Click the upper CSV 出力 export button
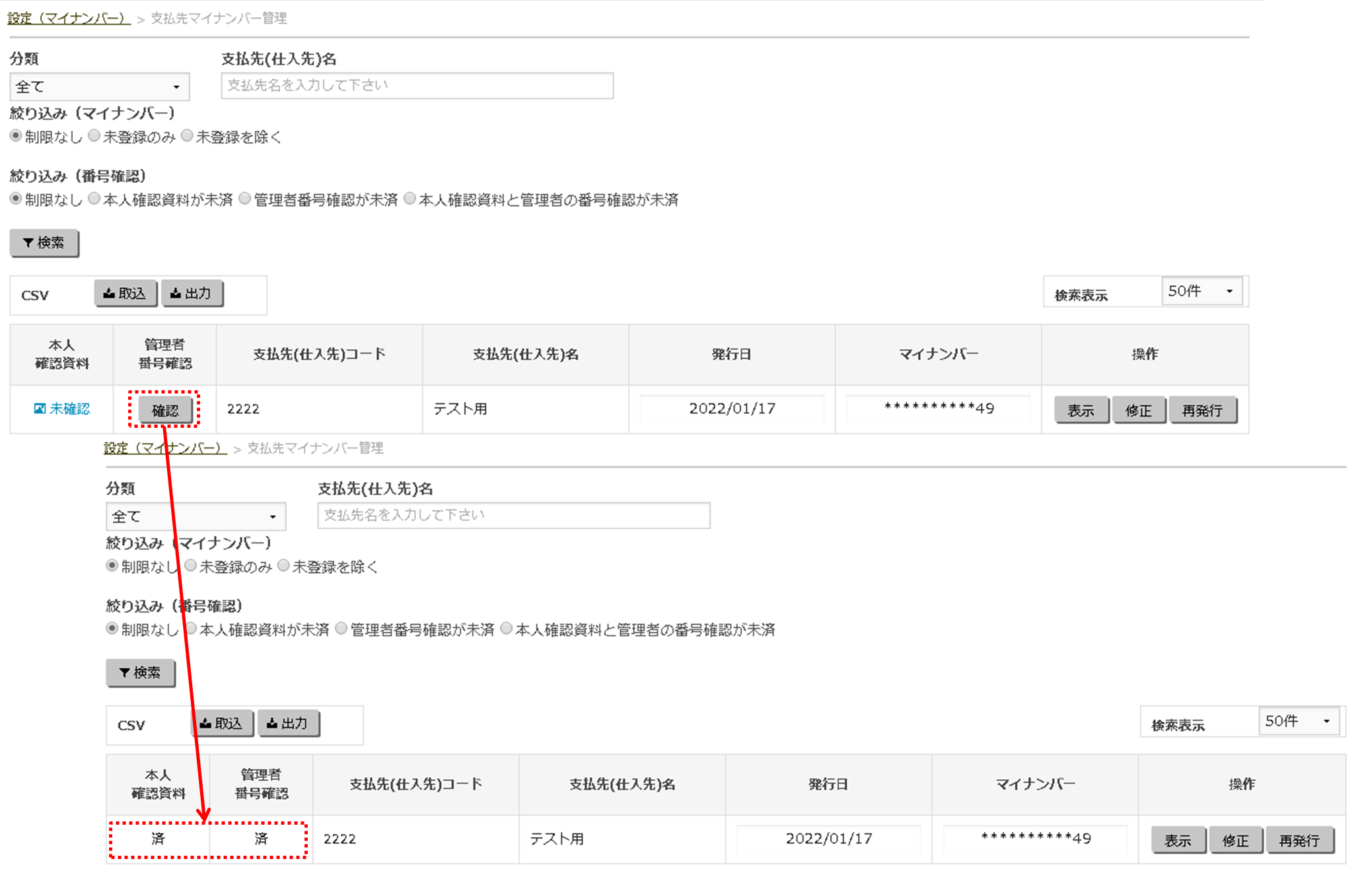 tap(191, 293)
